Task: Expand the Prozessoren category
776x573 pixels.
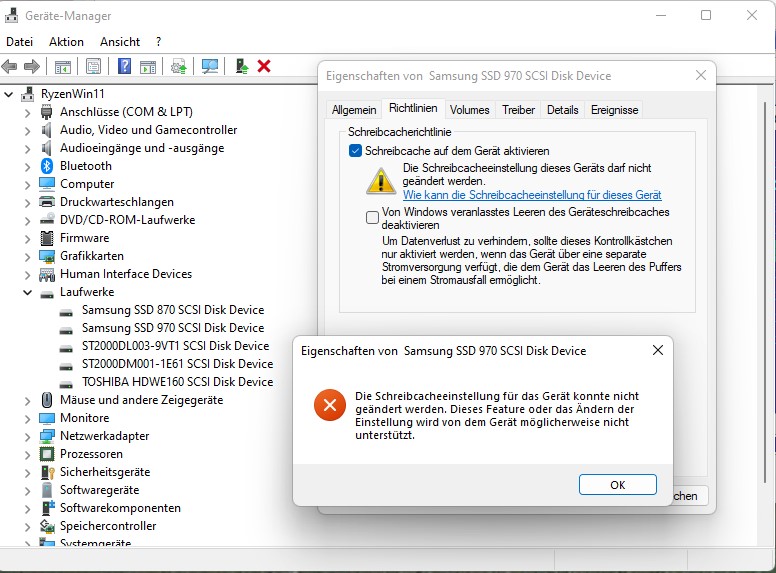Action: [28, 454]
